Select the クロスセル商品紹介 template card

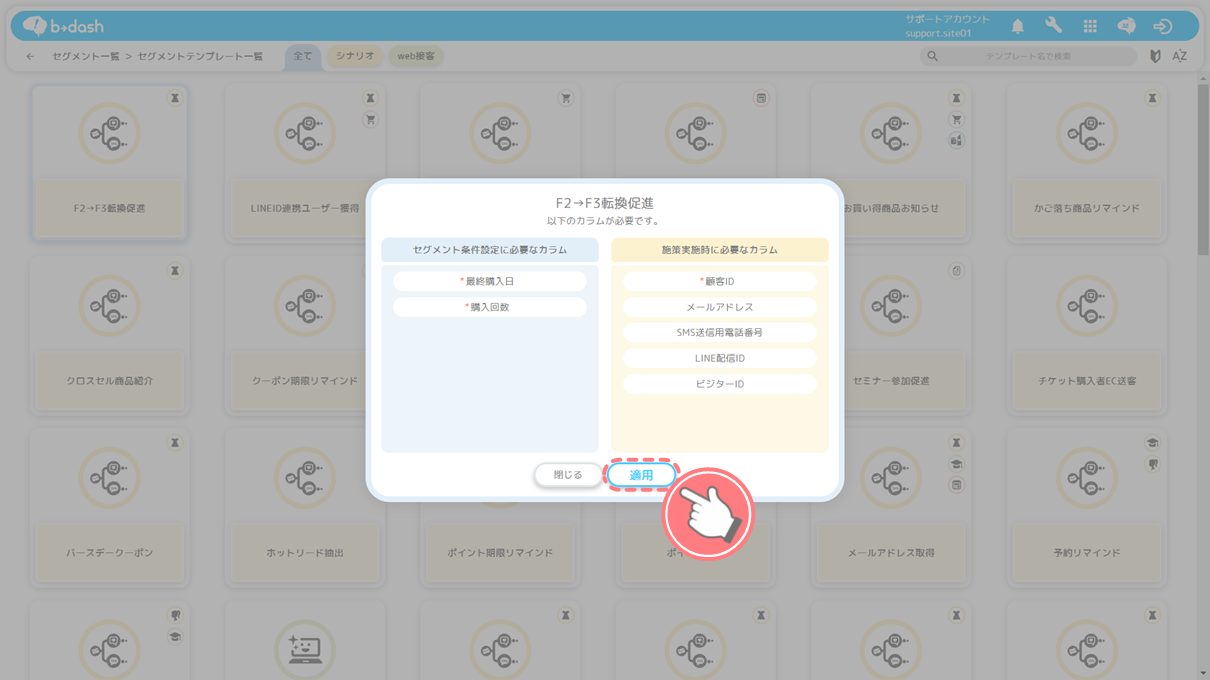pyautogui.click(x=110, y=335)
